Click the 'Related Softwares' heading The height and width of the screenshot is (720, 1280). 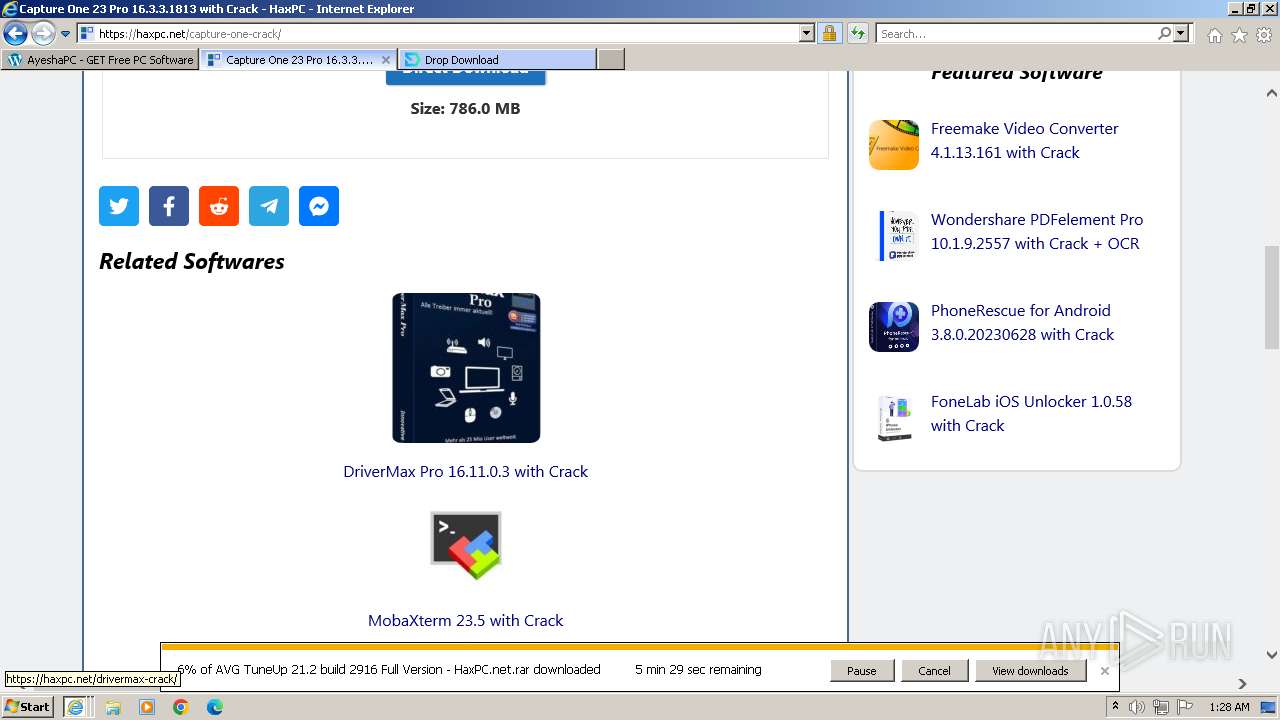192,261
